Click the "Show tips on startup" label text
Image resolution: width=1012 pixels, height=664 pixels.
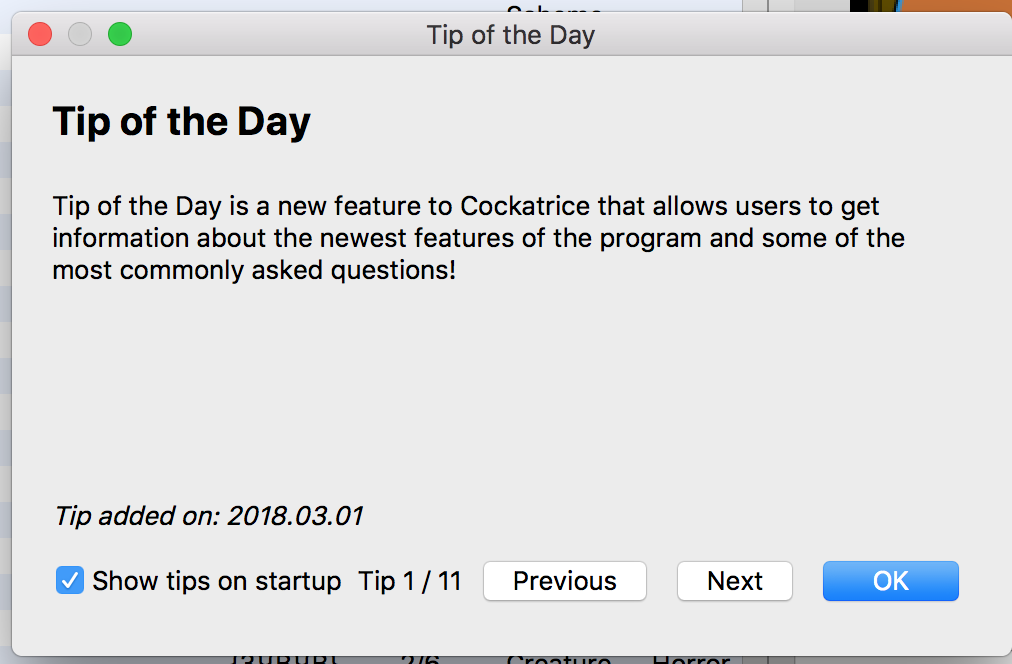point(216,581)
